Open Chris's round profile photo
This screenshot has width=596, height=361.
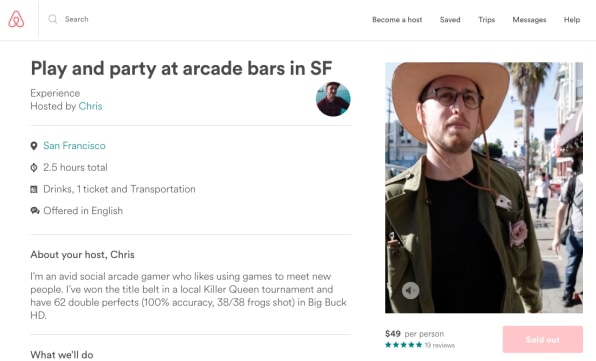coord(333,99)
